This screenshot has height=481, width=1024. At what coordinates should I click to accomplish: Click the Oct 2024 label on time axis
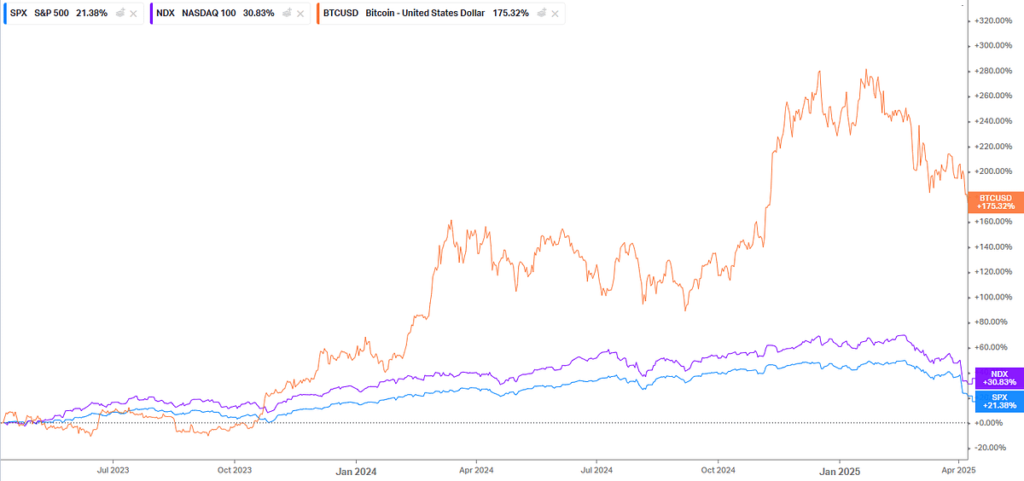point(718,468)
